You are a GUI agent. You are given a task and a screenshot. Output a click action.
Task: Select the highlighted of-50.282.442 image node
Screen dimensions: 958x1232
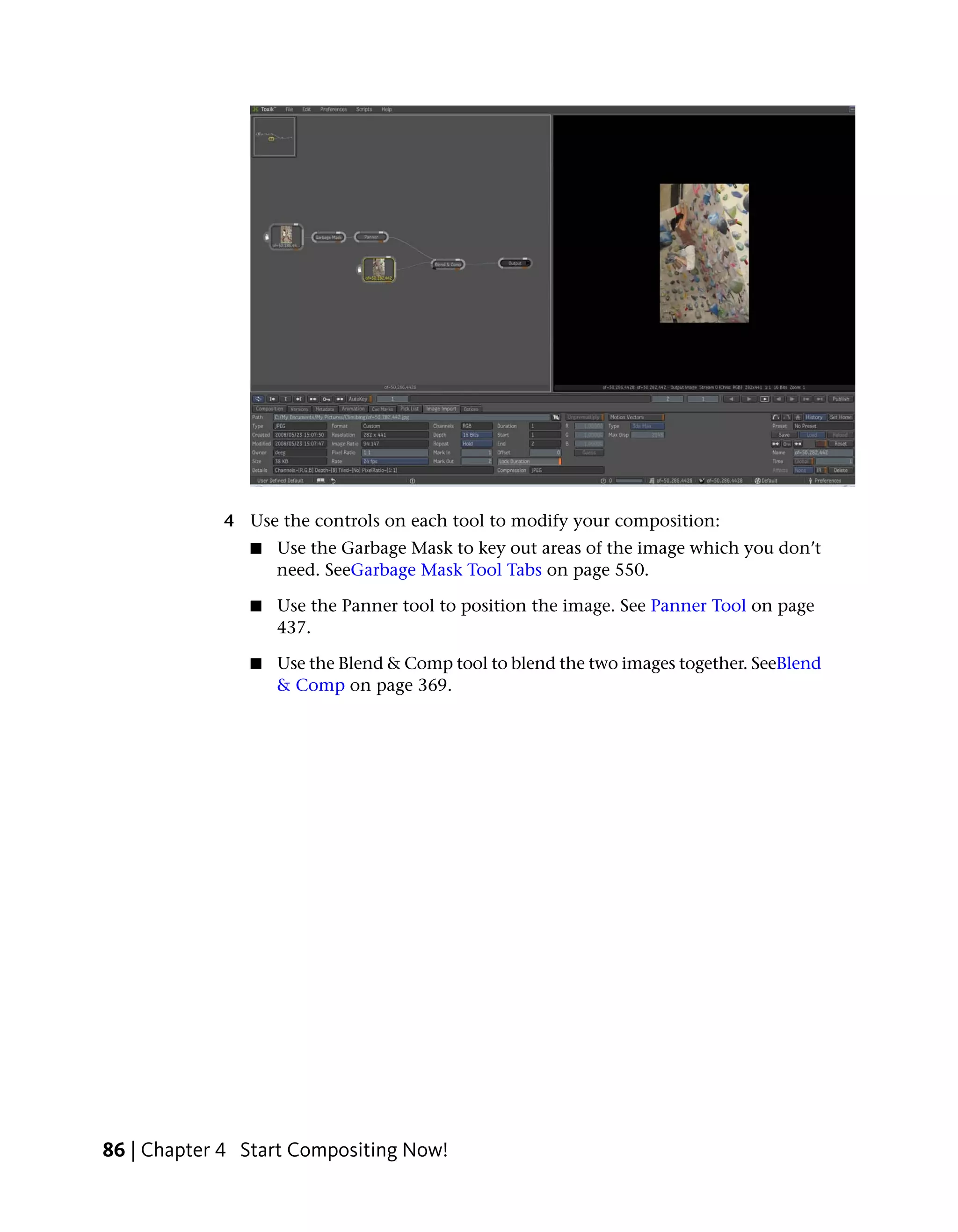tap(378, 270)
